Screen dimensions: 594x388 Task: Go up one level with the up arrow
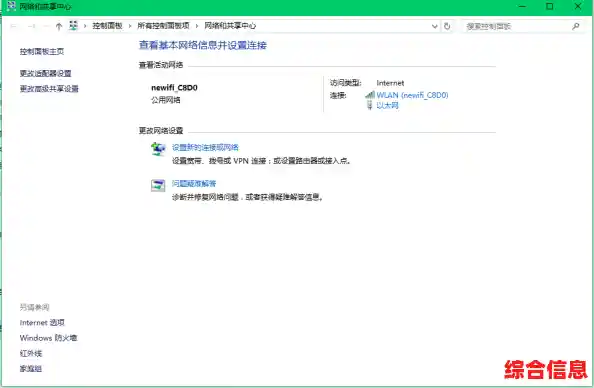click(x=59, y=26)
